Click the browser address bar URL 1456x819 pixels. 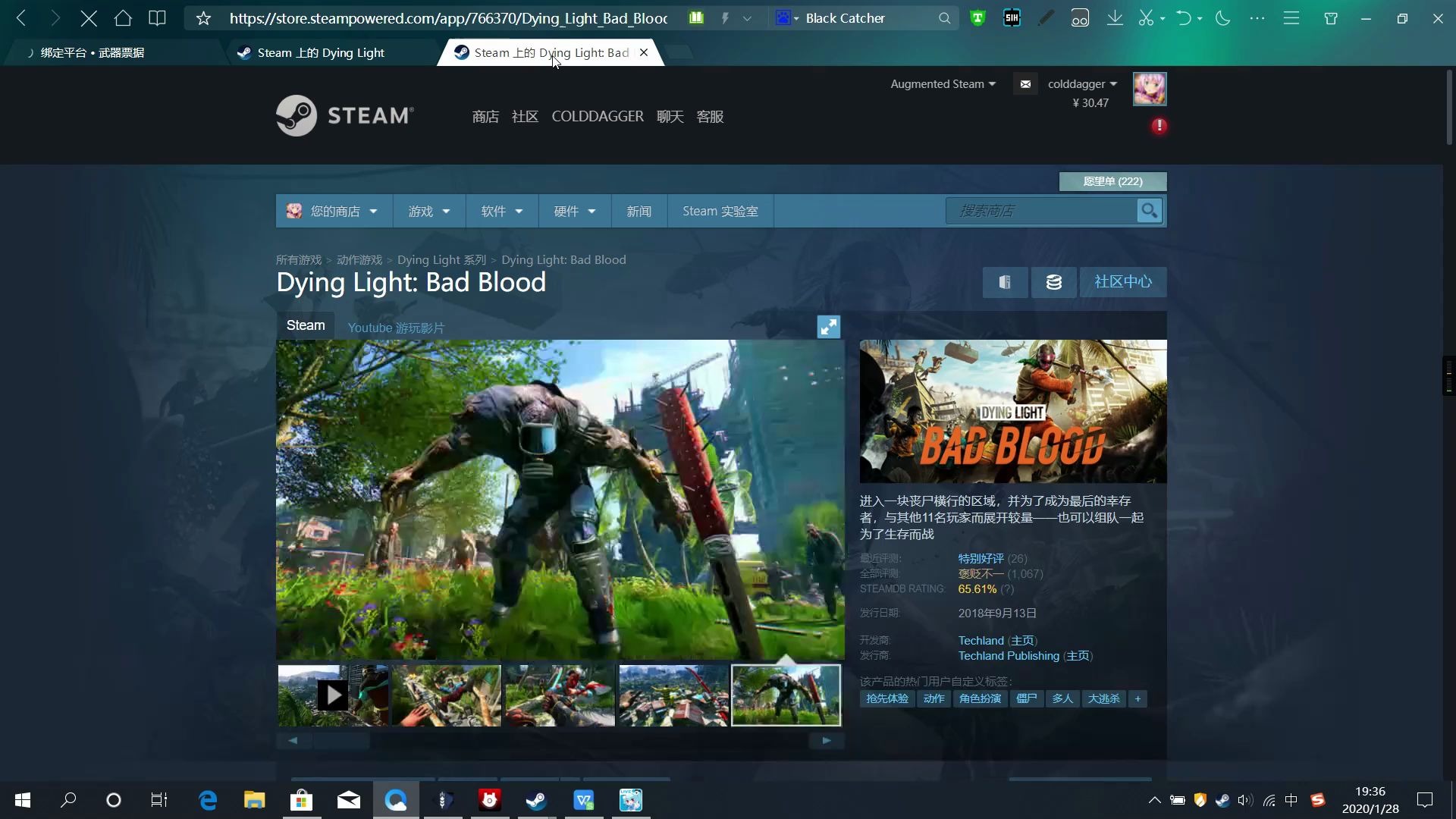tap(448, 18)
